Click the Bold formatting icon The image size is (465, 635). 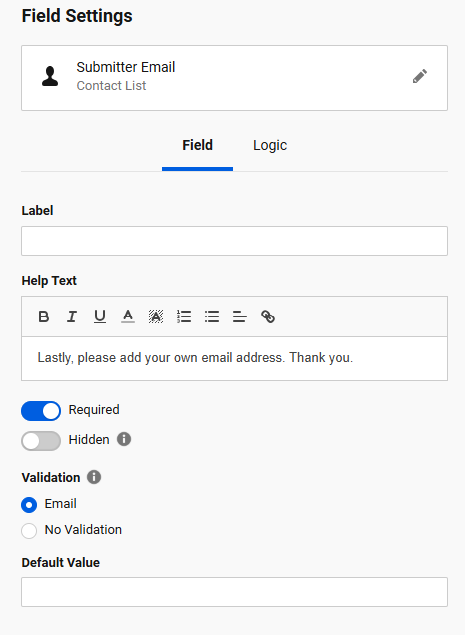(44, 316)
